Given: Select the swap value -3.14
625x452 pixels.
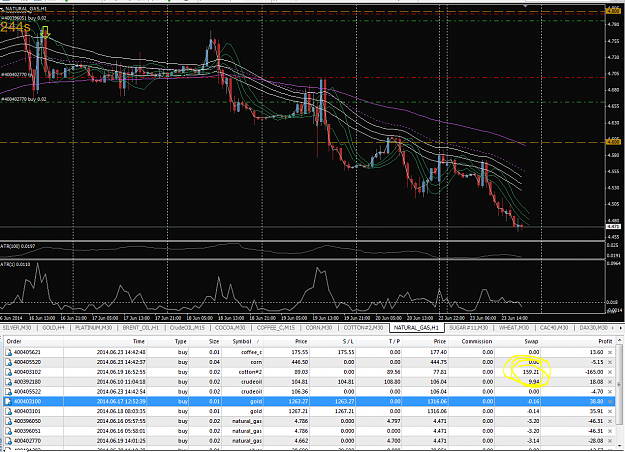Looking at the screenshot, I should [x=533, y=441].
